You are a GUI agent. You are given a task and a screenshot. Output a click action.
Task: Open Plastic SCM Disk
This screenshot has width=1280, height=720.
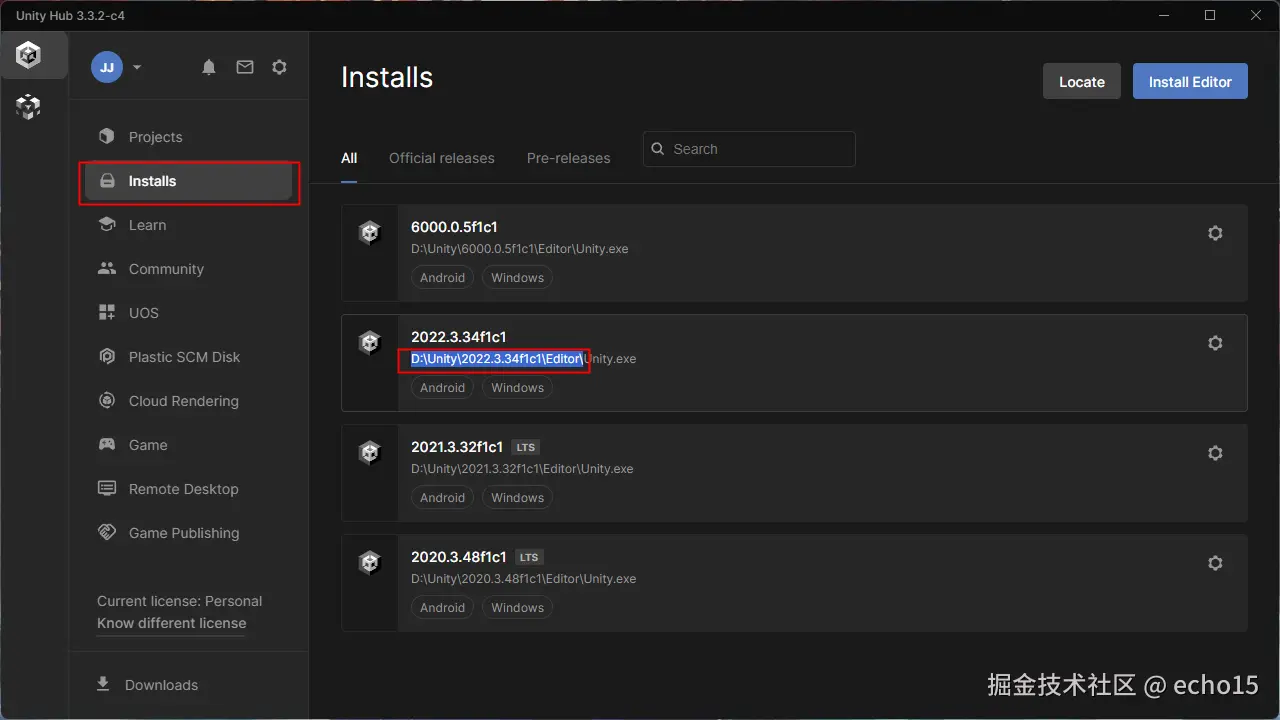click(x=189, y=357)
